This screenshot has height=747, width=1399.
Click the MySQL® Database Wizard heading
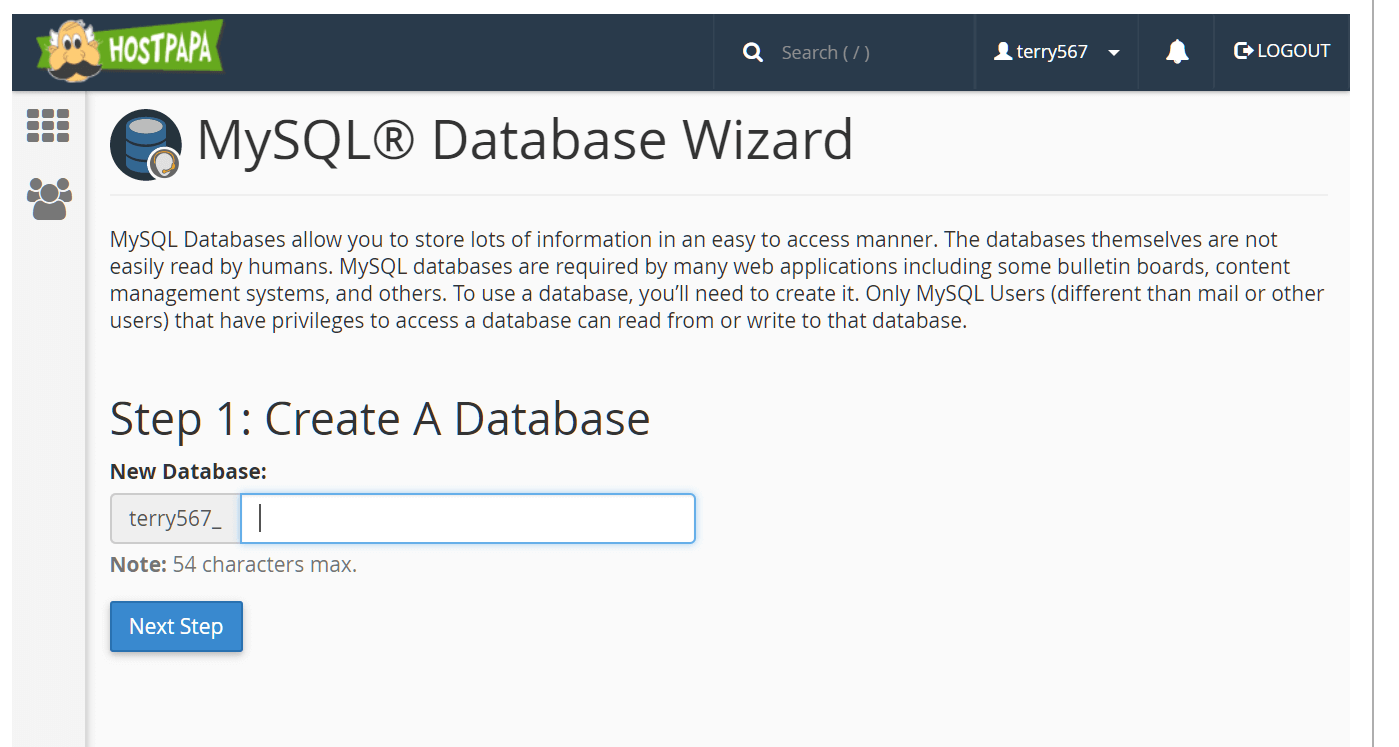tap(525, 139)
